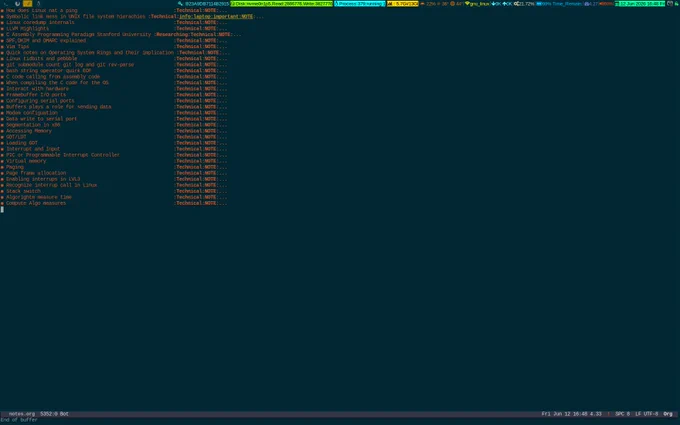680x425 pixels.
Task: Click the wifi "gnu_linux" network indicator
Action: [477, 3]
